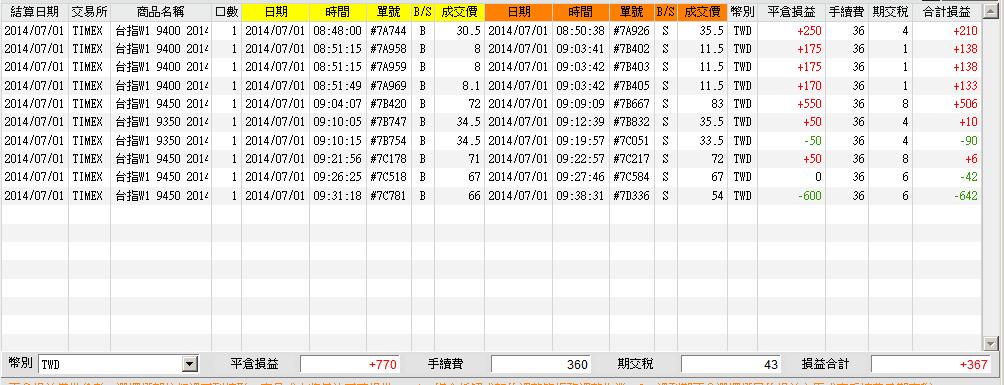Sort by the 交易所 column header
Screen dimensions: 1004x385
pyautogui.click(x=90, y=12)
